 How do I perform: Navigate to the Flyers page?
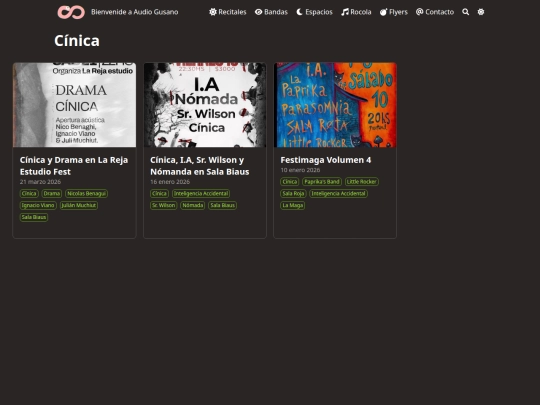click(x=394, y=12)
